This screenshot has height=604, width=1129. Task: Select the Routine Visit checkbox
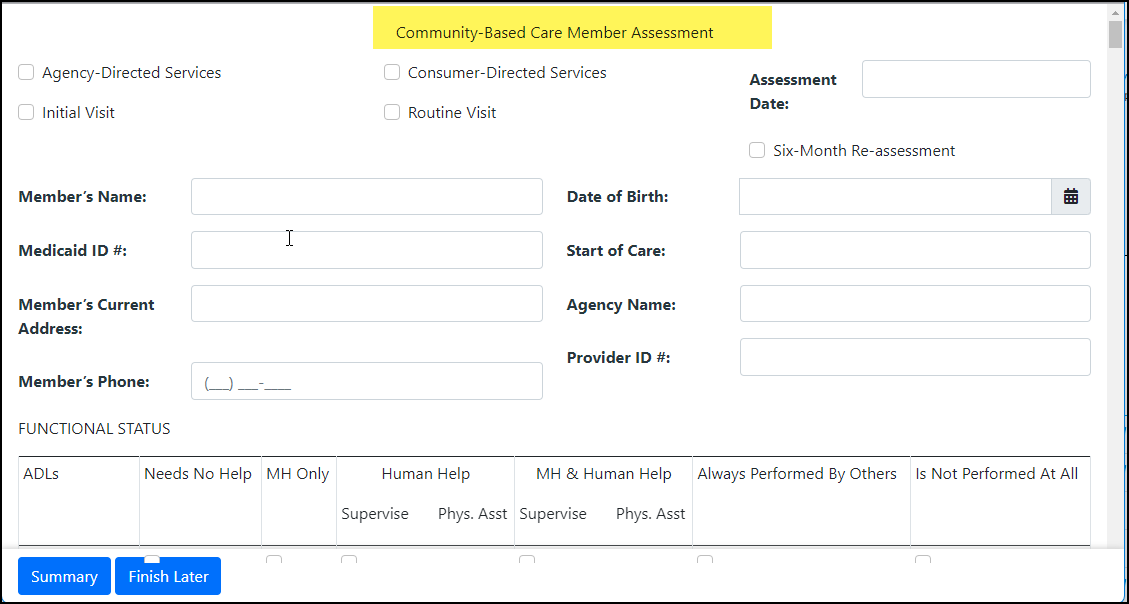click(391, 111)
